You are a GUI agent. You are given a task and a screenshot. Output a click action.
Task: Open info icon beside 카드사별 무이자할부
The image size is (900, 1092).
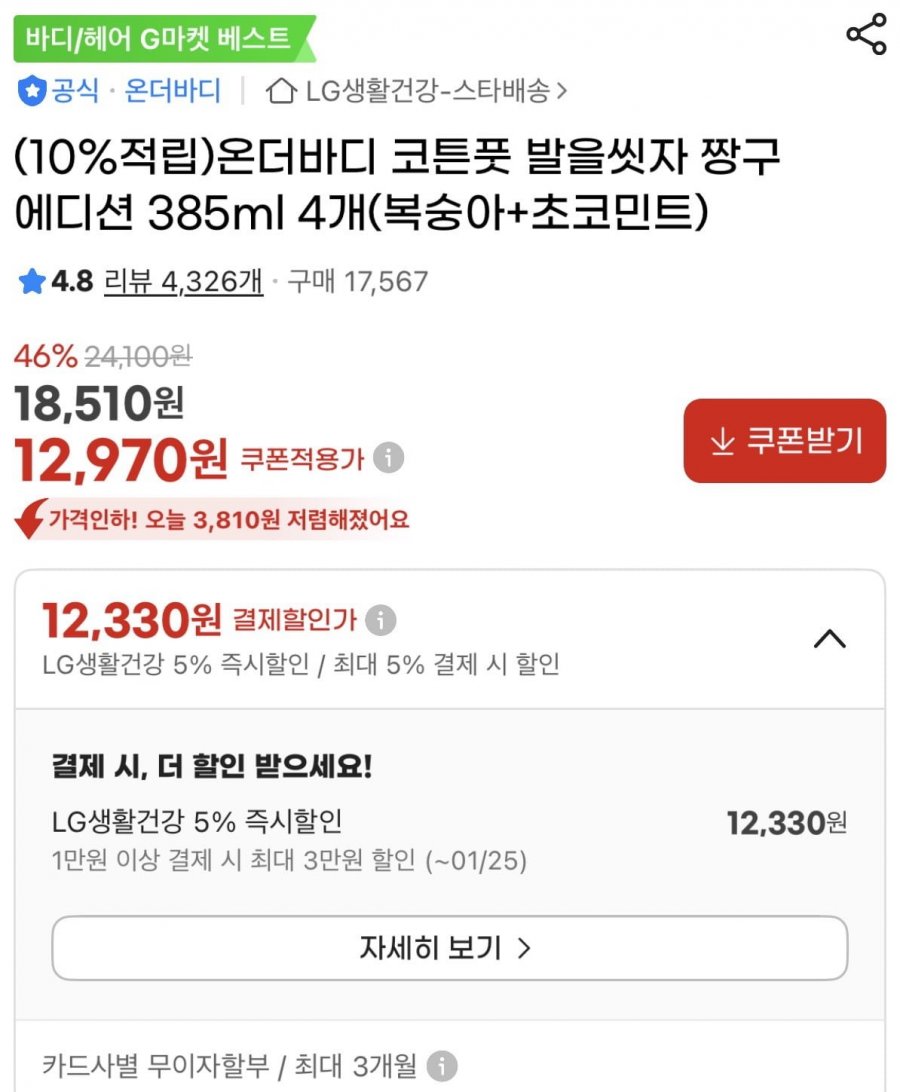click(x=442, y=1066)
